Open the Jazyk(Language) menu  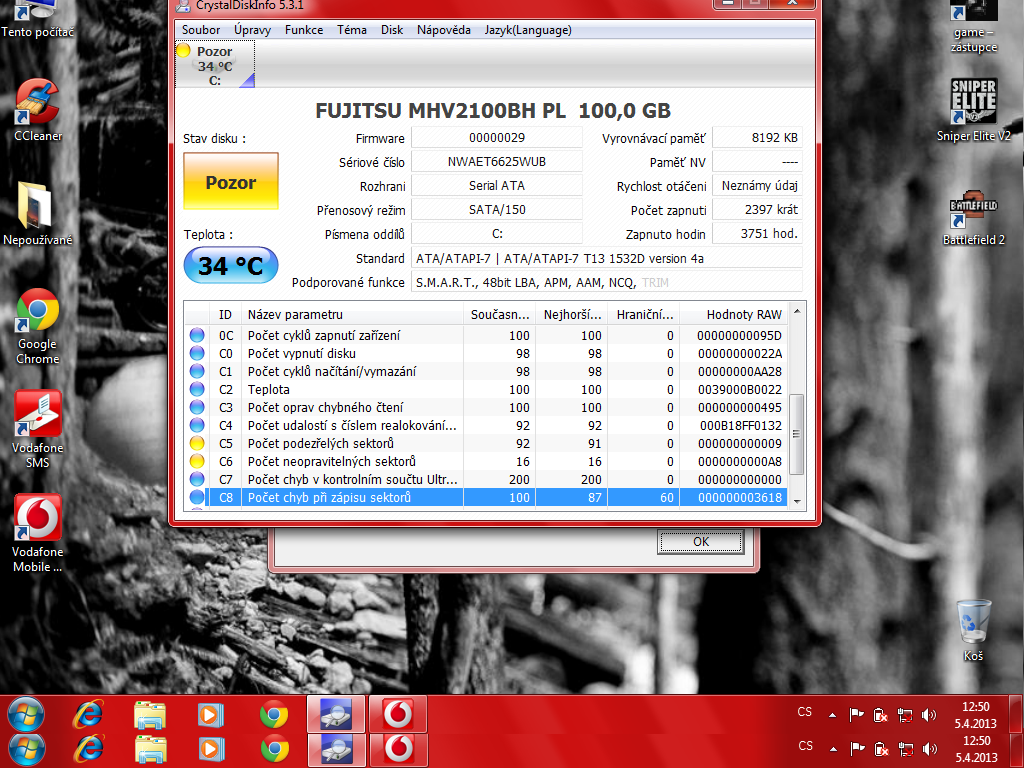point(528,30)
